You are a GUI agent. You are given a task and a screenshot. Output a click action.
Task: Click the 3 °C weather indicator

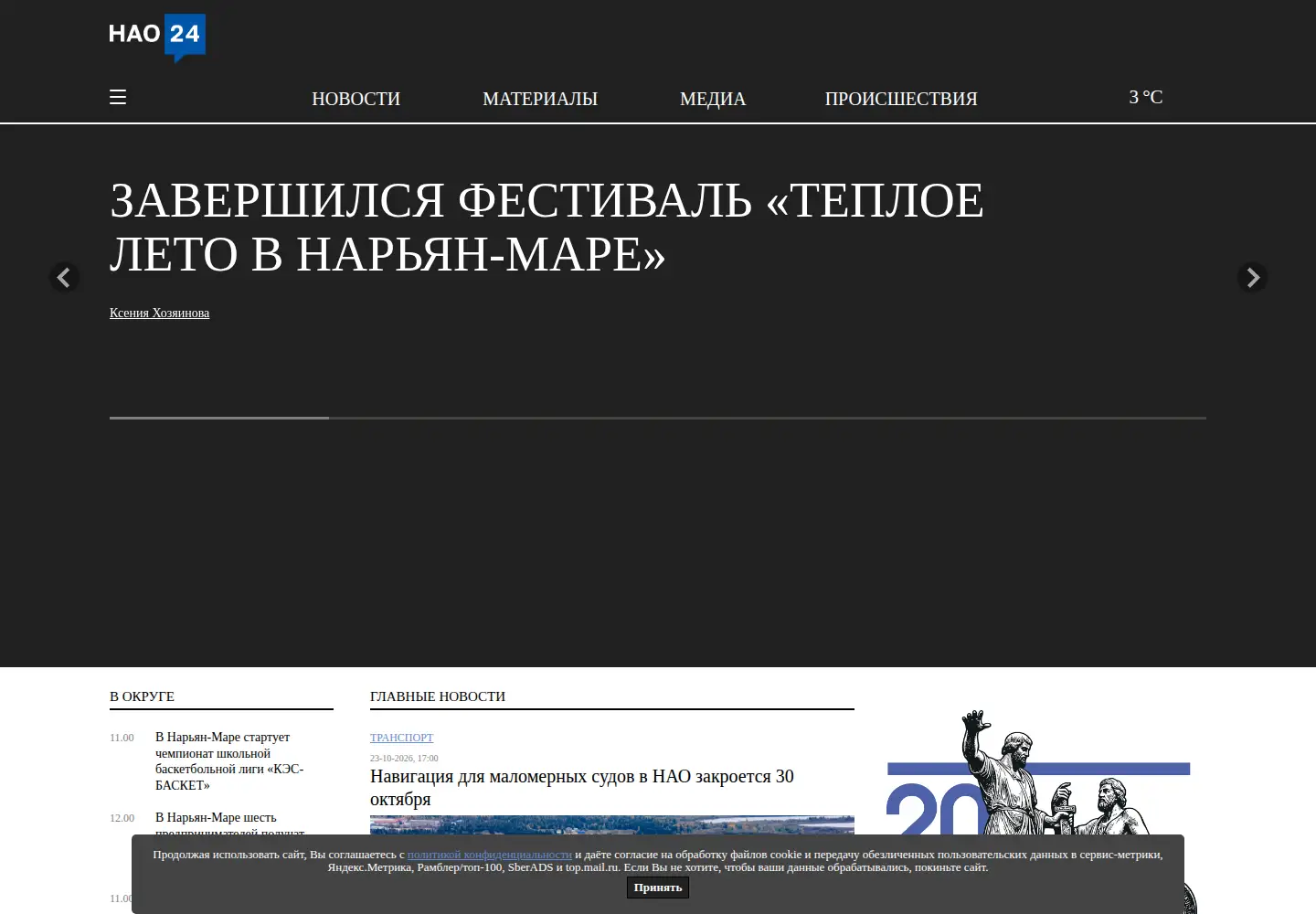coord(1146,97)
